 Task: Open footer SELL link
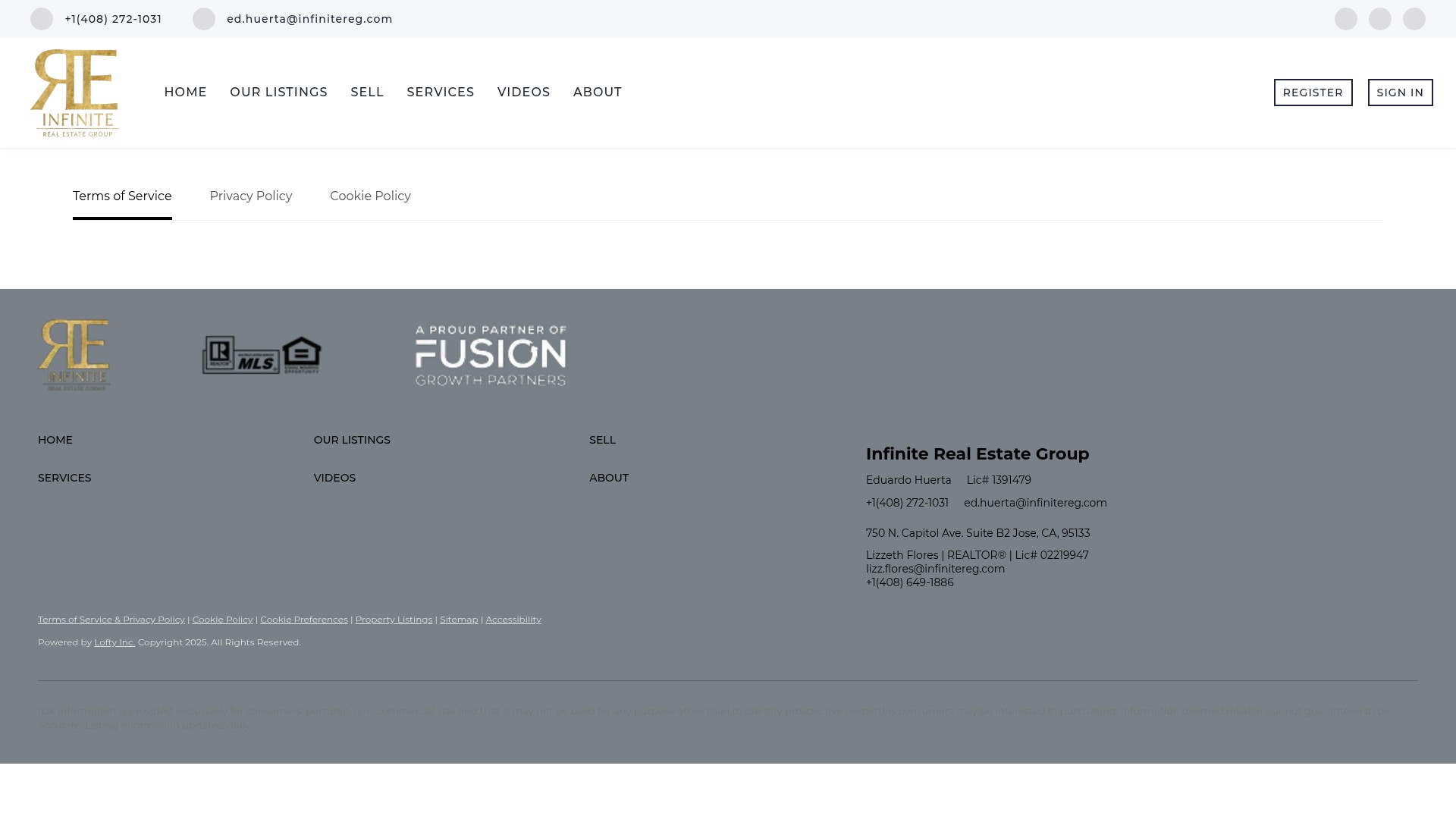point(602,440)
